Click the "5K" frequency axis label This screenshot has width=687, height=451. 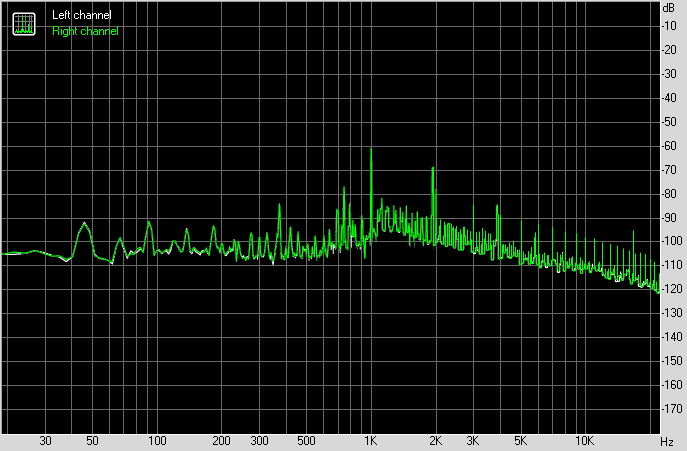520,440
